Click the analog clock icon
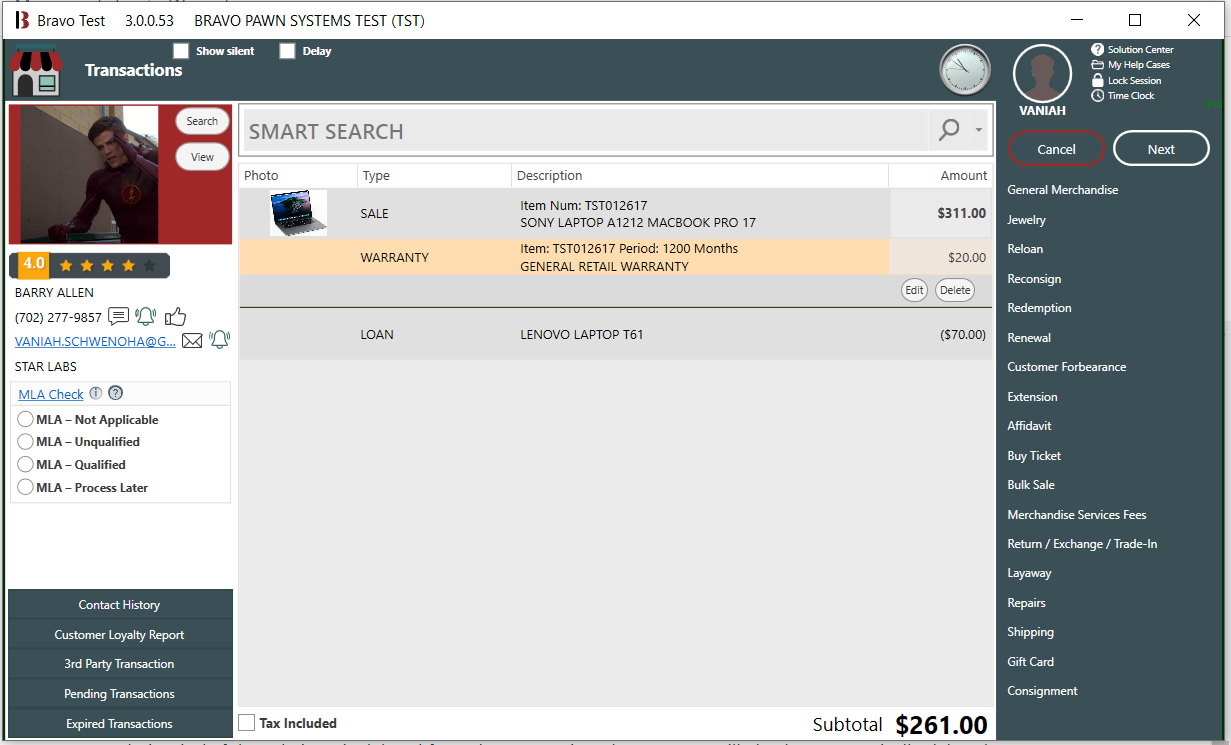This screenshot has height=745, width=1231. 965,71
